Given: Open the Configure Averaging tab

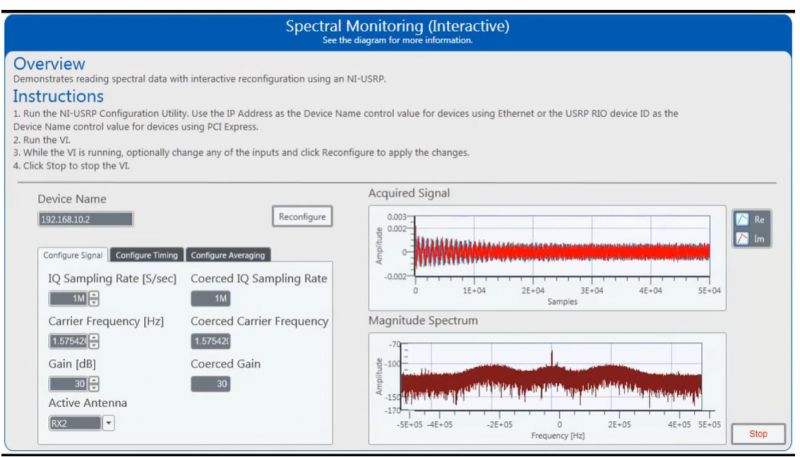Looking at the screenshot, I should point(228,255).
